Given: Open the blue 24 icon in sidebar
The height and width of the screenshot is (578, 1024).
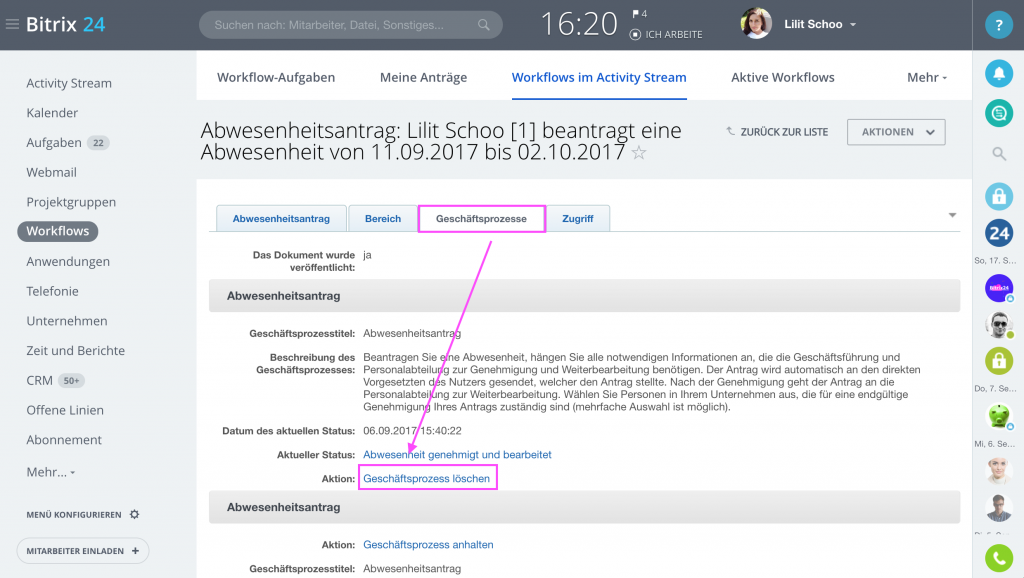Looking at the screenshot, I should 999,233.
